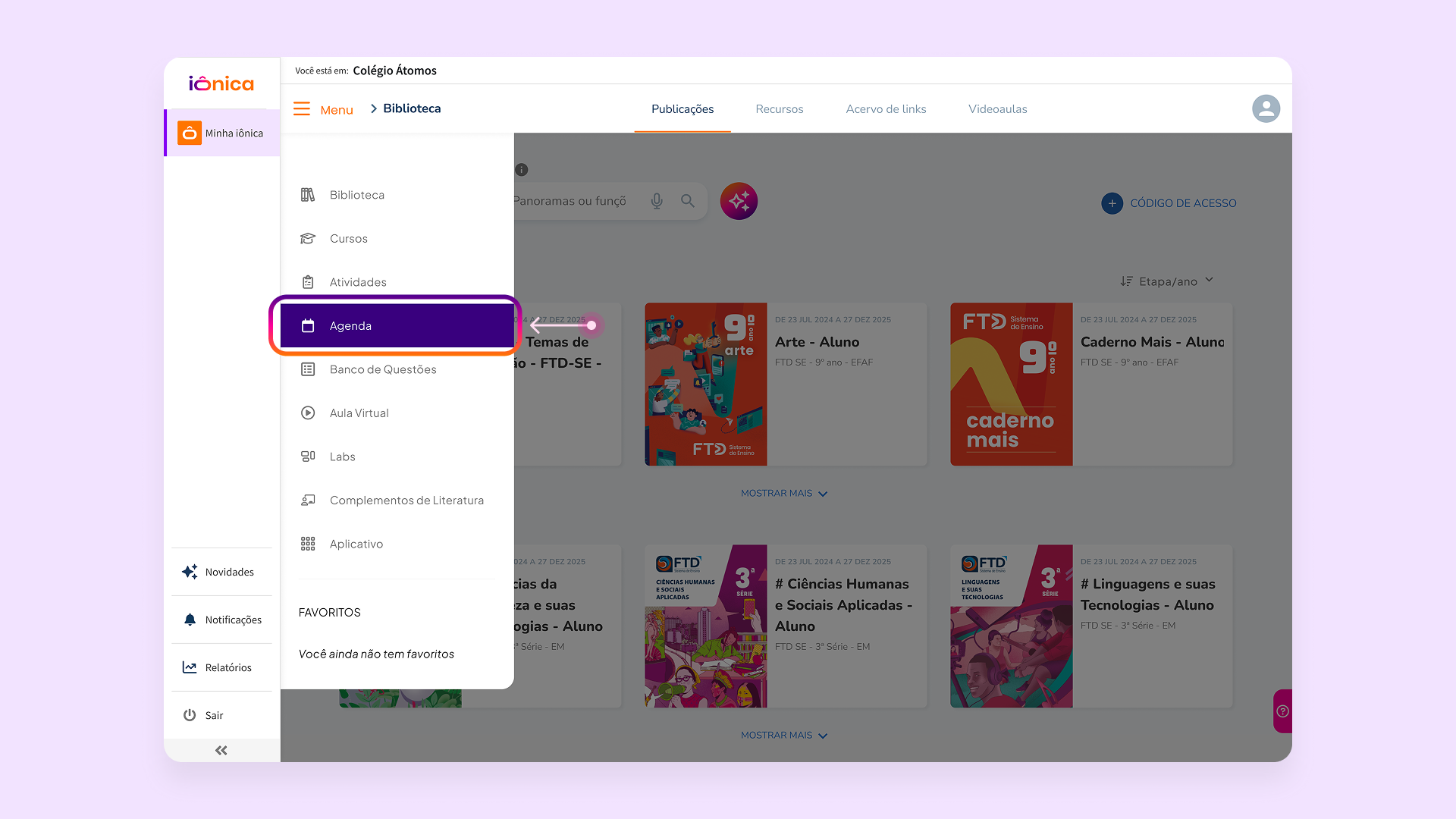The width and height of the screenshot is (1456, 819).
Task: Switch to the Acervo de links tab
Action: [886, 109]
